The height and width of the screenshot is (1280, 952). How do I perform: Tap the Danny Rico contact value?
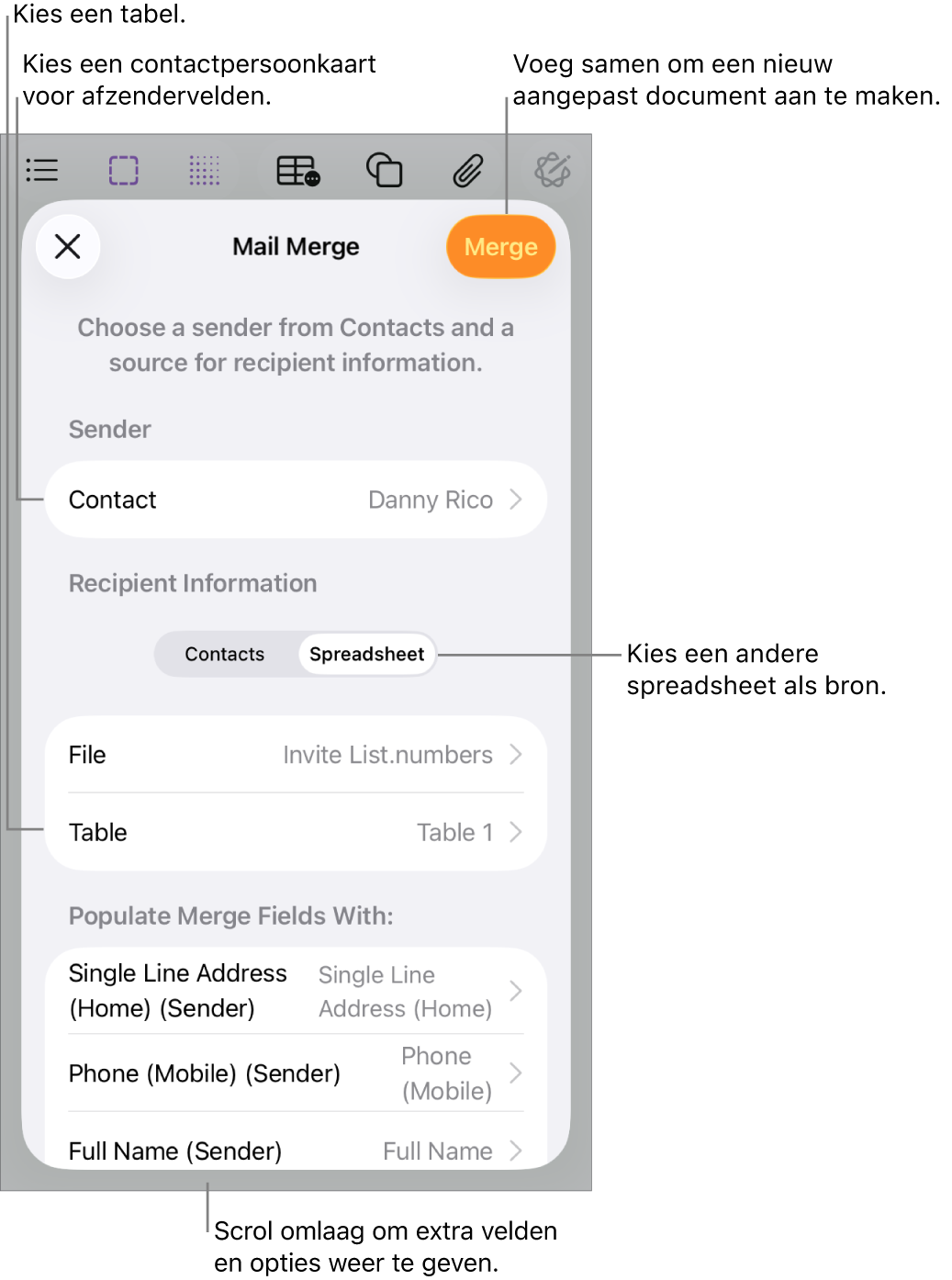click(431, 500)
